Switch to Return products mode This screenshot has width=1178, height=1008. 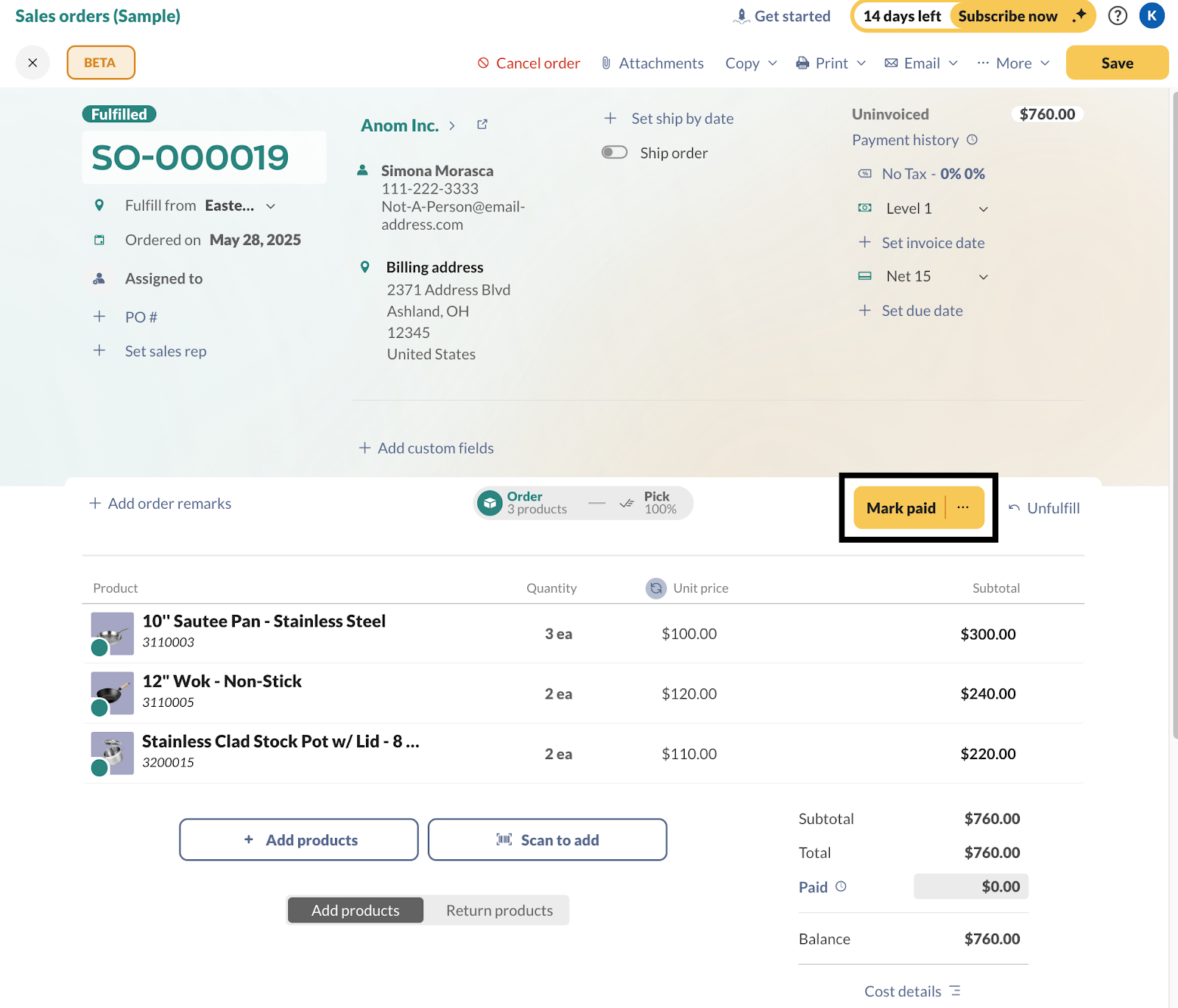coord(498,910)
